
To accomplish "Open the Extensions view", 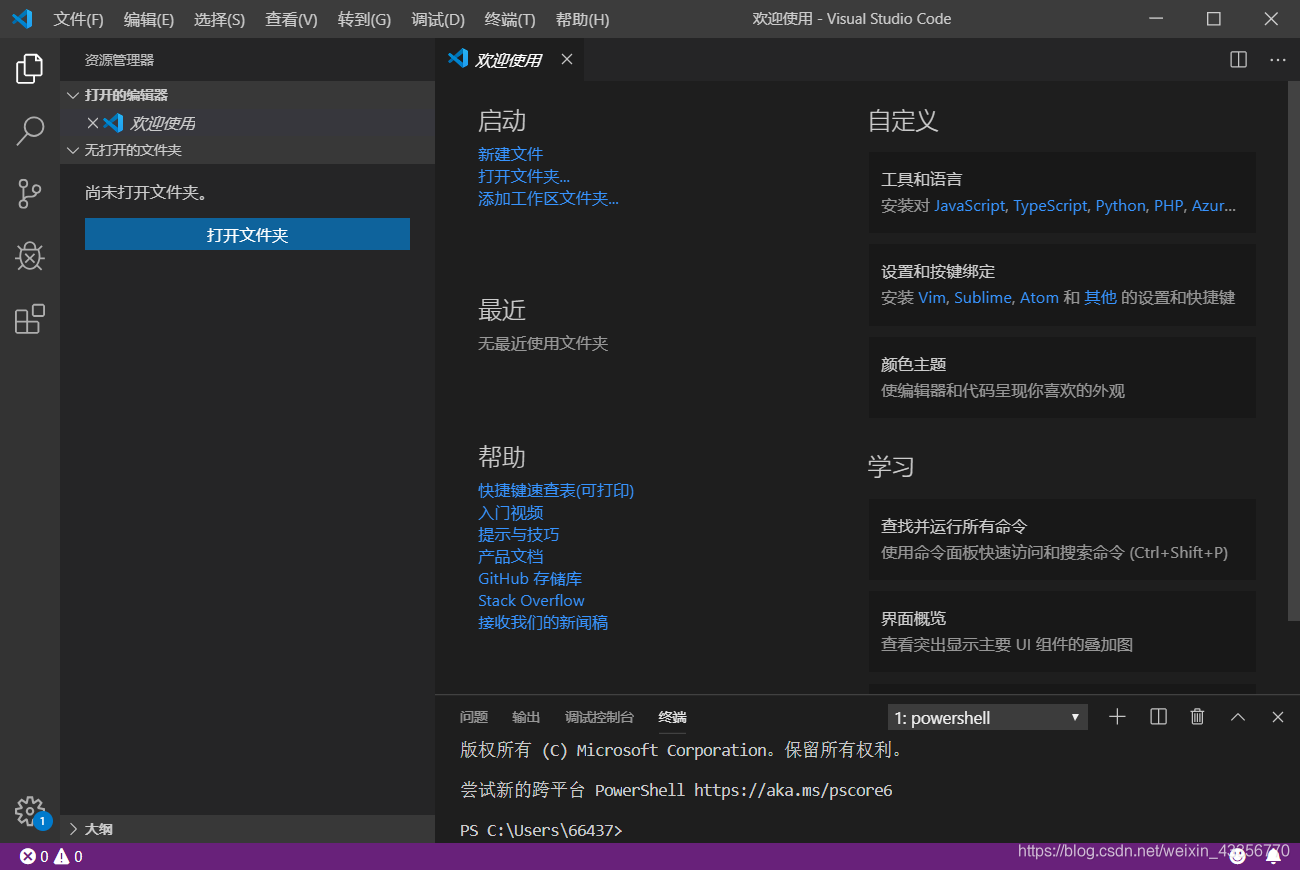I will pyautogui.click(x=30, y=319).
